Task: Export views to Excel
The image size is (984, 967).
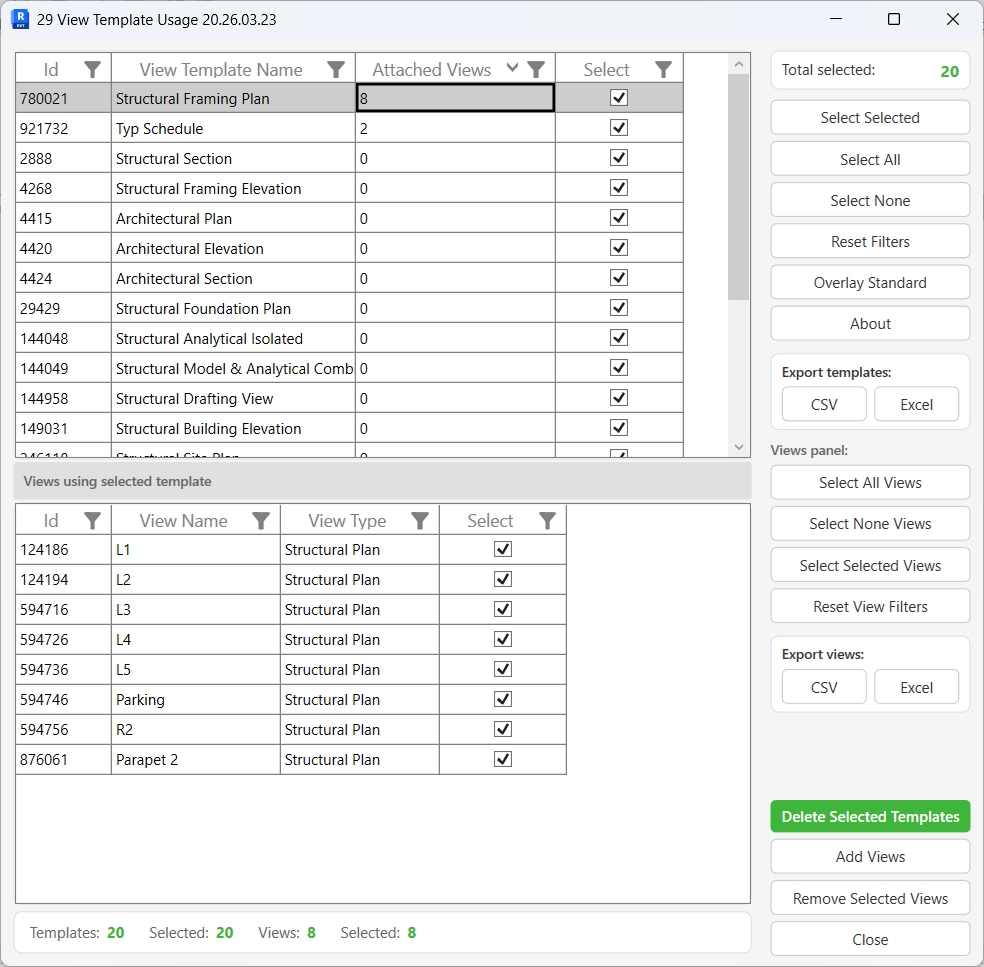Action: [916, 687]
